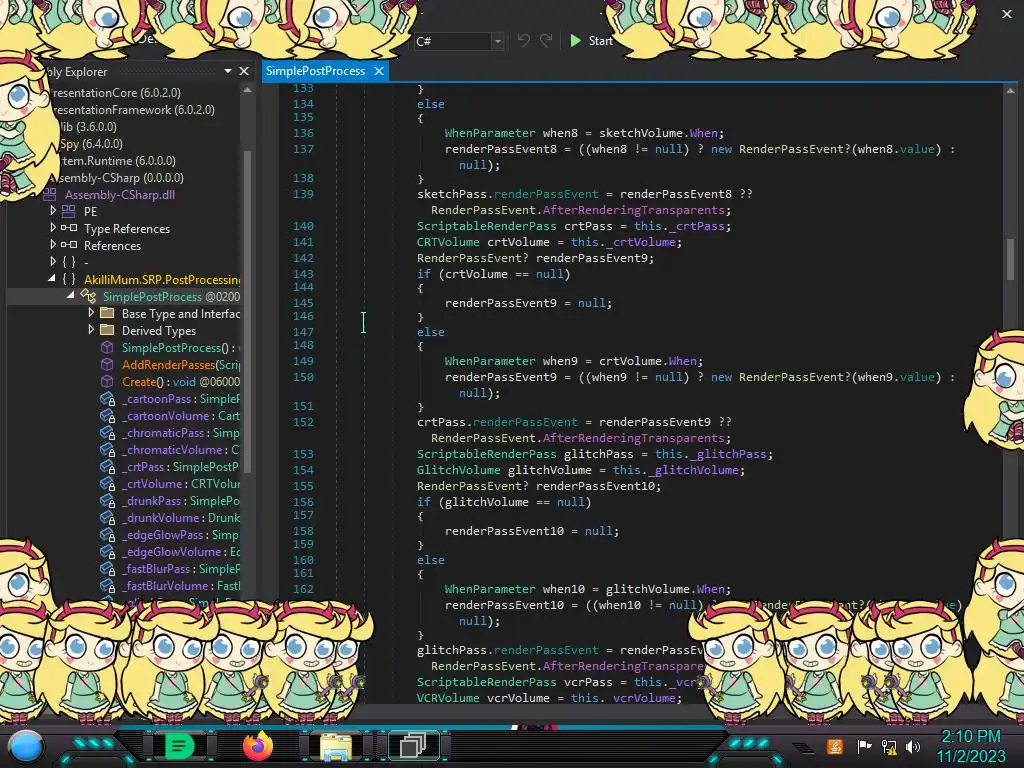This screenshot has width=1024, height=768.
Task: Expand the References node
Action: coord(53,244)
